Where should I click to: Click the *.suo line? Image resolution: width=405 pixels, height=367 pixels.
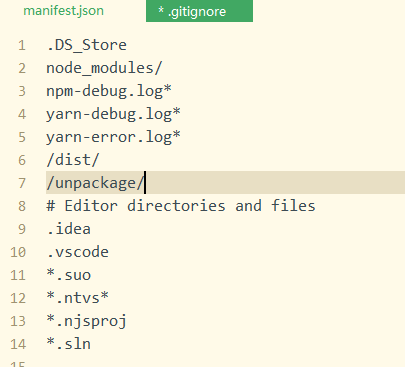(68, 275)
